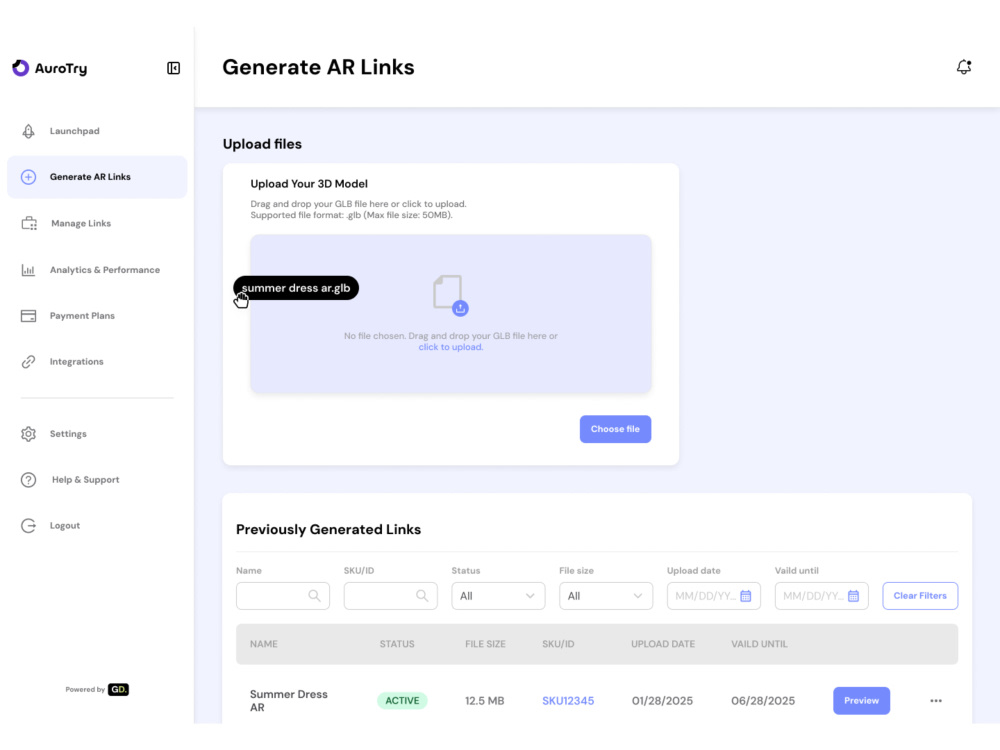1000x750 pixels.
Task: Click the 12.5 MB file size cell
Action: (484, 701)
